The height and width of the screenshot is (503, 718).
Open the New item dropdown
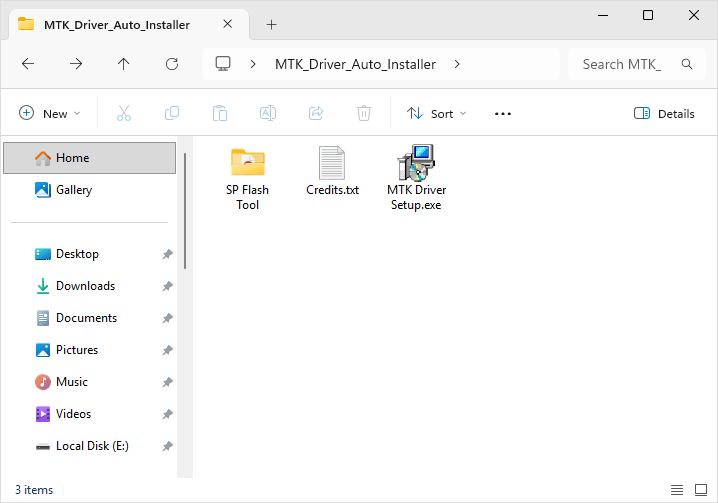point(49,113)
